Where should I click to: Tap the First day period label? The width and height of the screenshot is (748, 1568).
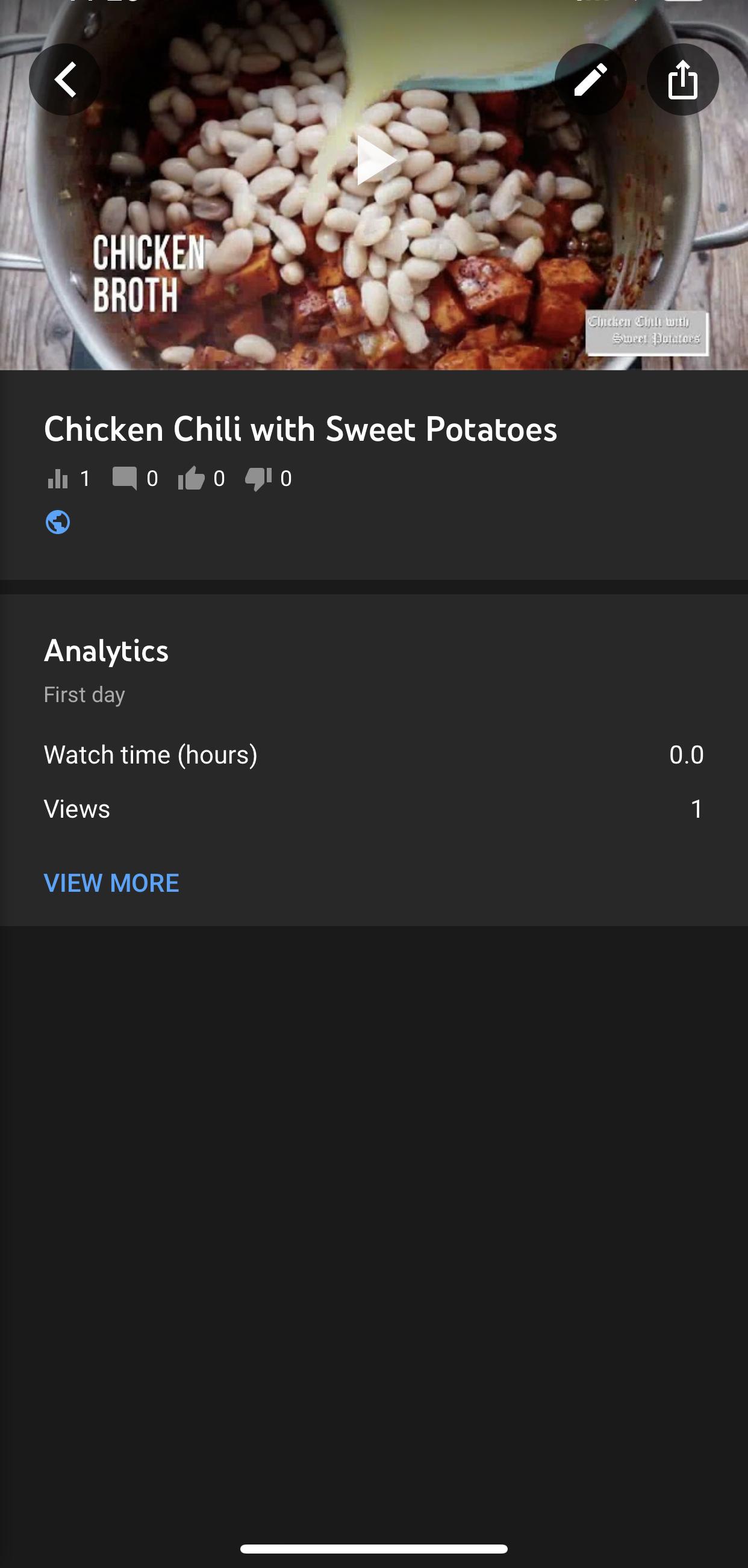click(x=84, y=694)
